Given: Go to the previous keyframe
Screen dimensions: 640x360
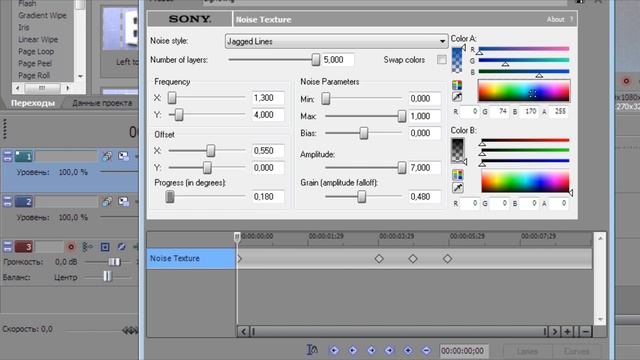Looking at the screenshot, I should coord(353,350).
